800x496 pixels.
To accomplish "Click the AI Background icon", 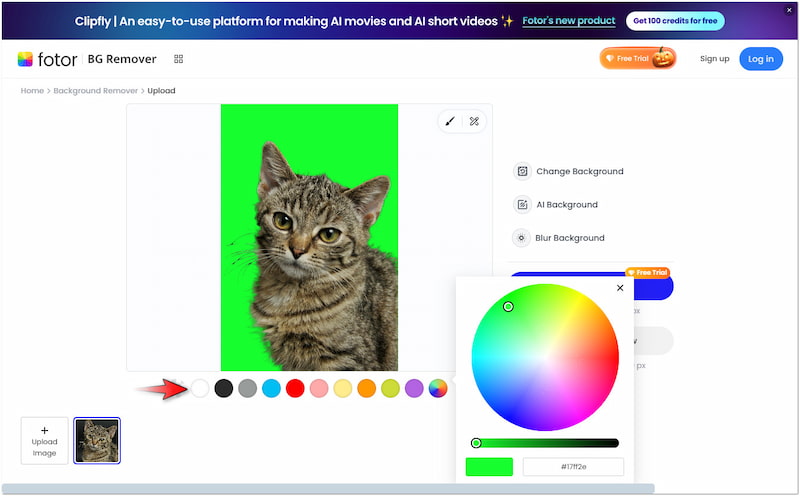I will (x=521, y=205).
